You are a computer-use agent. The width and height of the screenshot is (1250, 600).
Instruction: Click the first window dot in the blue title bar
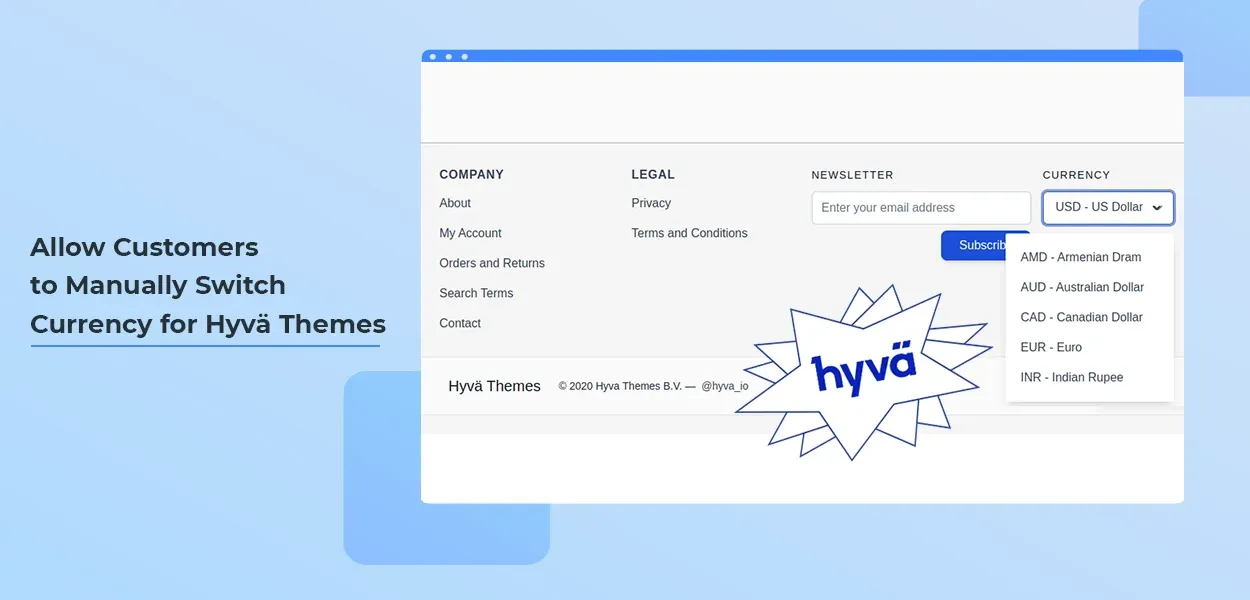pos(432,57)
